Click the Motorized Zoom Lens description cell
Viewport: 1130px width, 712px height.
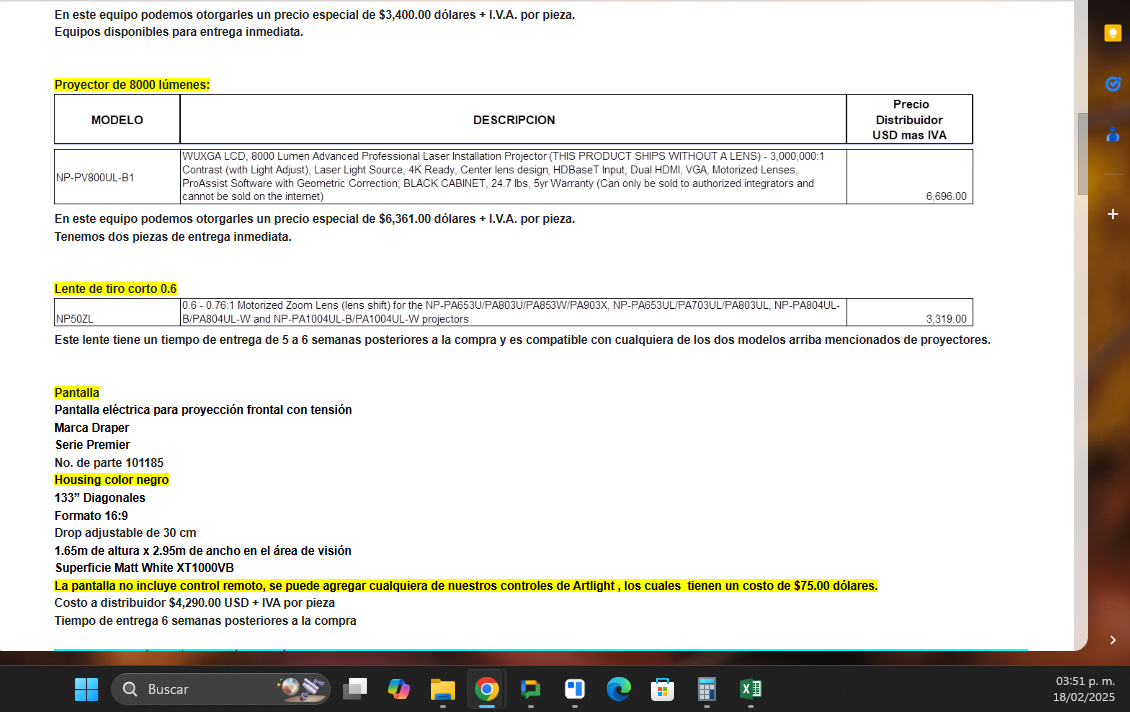tap(513, 313)
